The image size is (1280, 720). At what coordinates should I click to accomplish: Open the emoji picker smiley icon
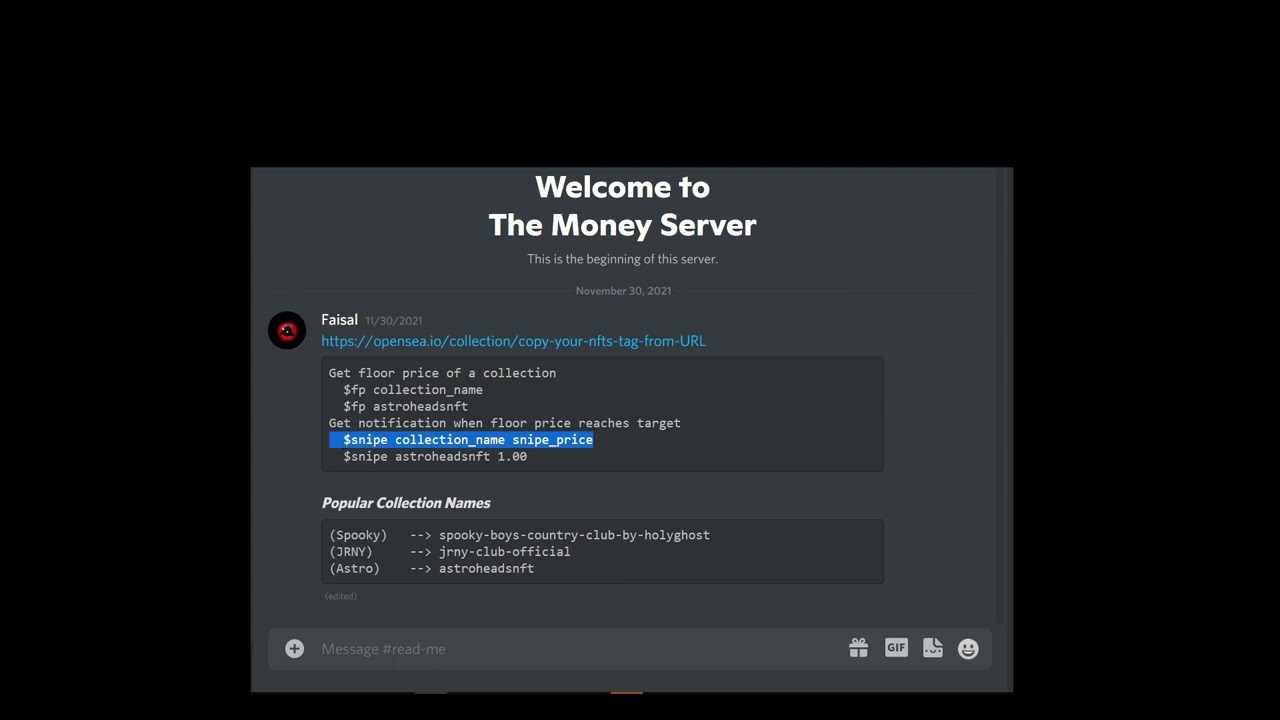click(x=968, y=649)
